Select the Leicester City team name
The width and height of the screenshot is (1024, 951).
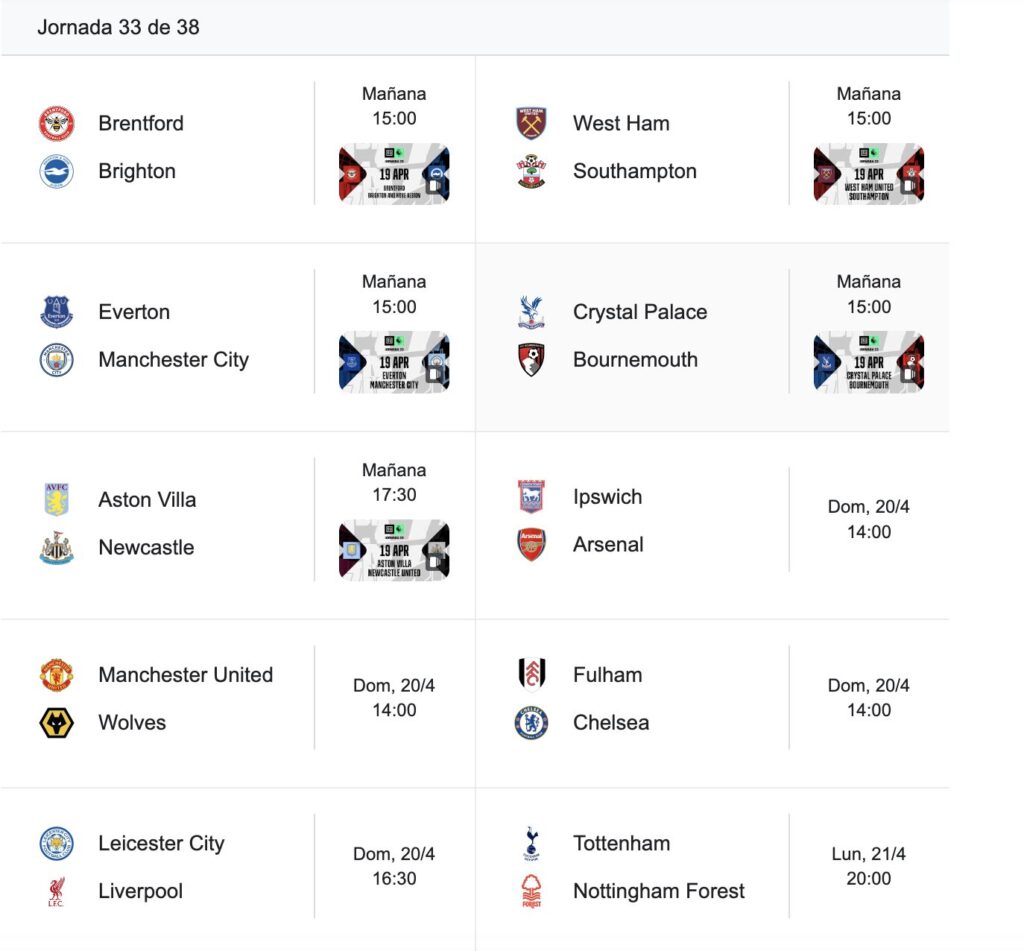point(161,843)
